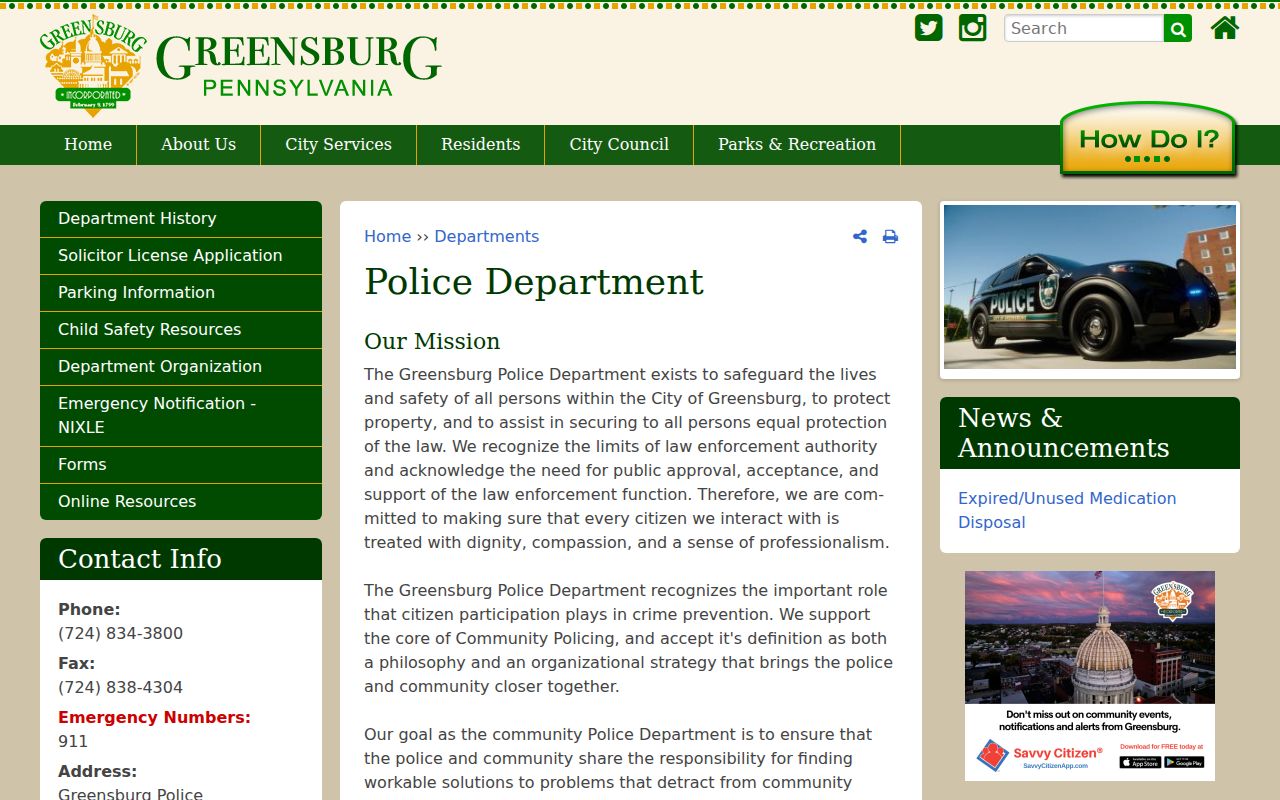The image size is (1280, 800).
Task: Open the City Services menu
Action: click(x=339, y=145)
